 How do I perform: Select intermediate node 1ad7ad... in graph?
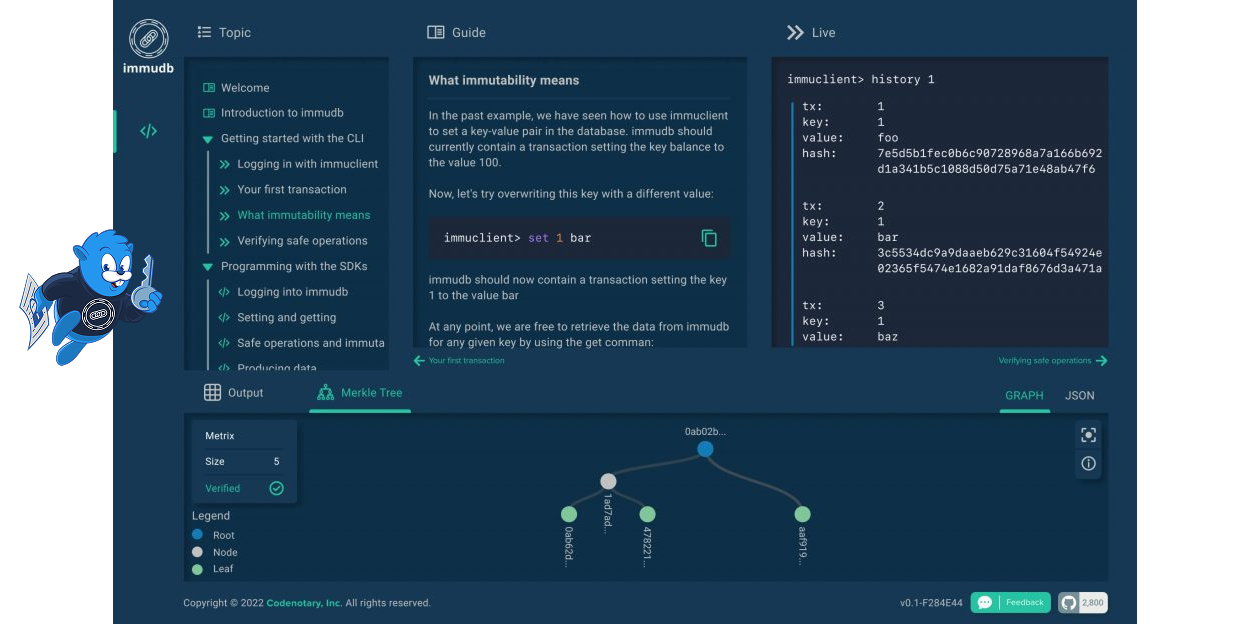(x=608, y=481)
